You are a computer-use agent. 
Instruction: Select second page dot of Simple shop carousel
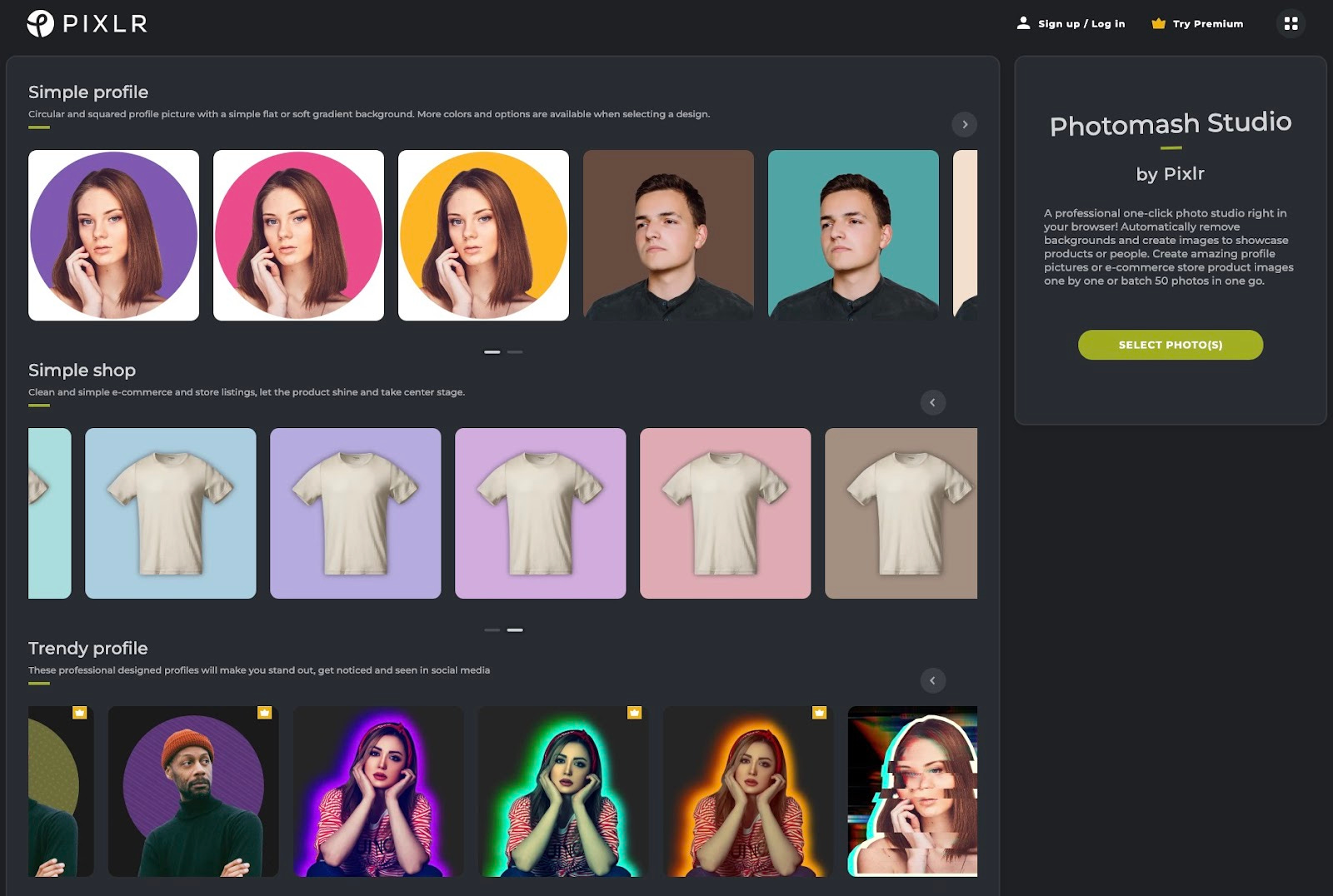pyautogui.click(x=515, y=630)
